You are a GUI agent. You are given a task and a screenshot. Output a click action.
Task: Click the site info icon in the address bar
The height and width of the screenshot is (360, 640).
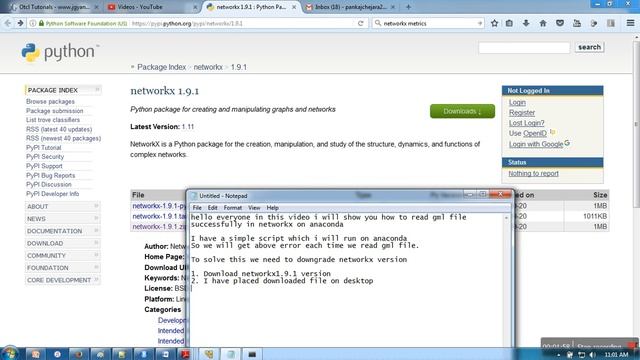(33, 23)
